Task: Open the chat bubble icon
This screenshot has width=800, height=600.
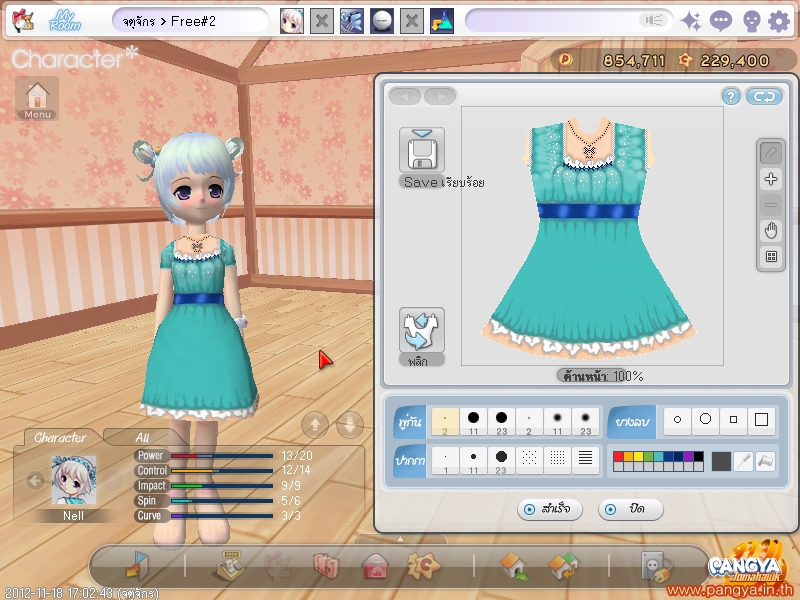Action: click(721, 21)
